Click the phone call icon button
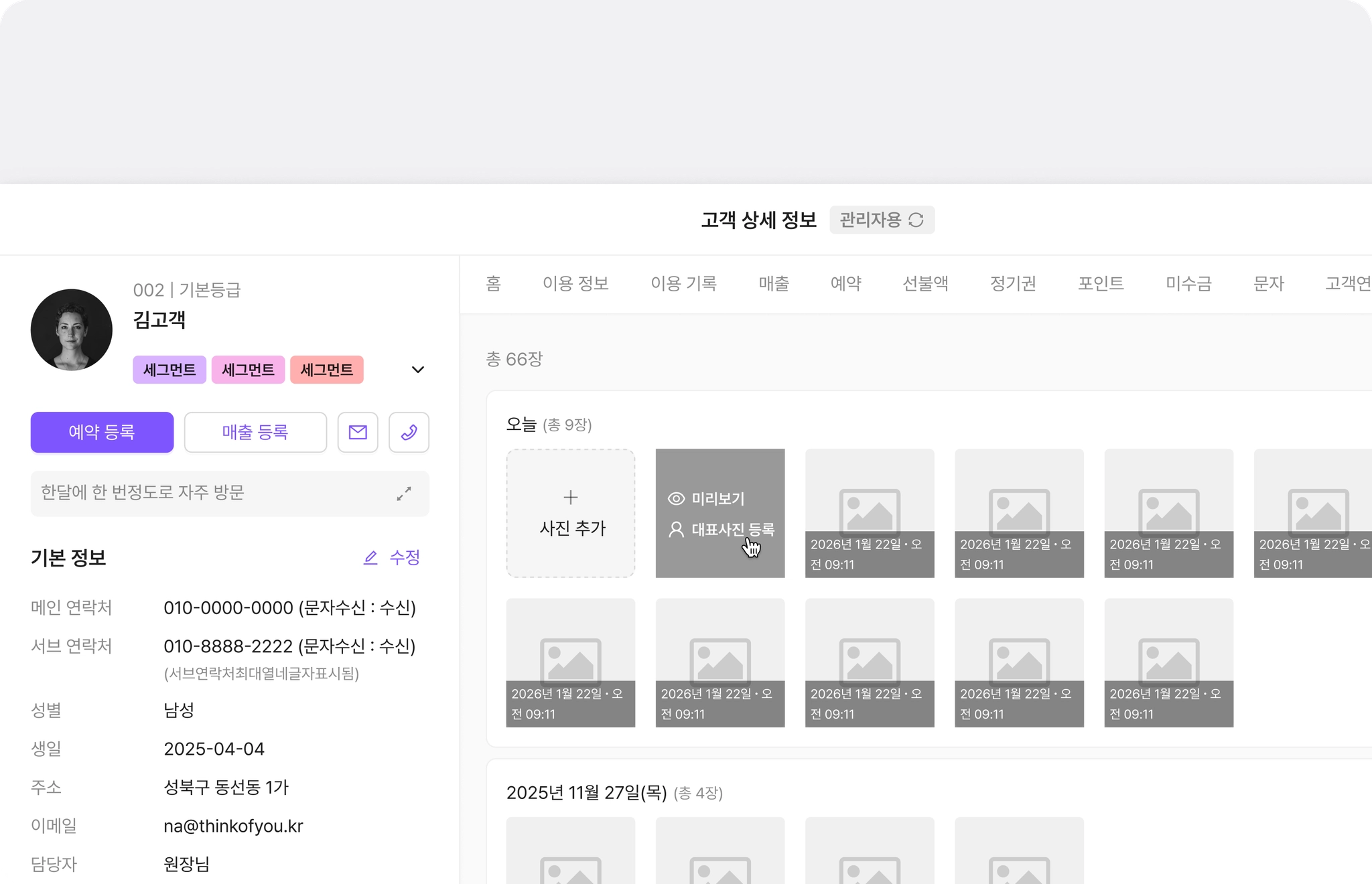This screenshot has height=884, width=1372. 409,433
